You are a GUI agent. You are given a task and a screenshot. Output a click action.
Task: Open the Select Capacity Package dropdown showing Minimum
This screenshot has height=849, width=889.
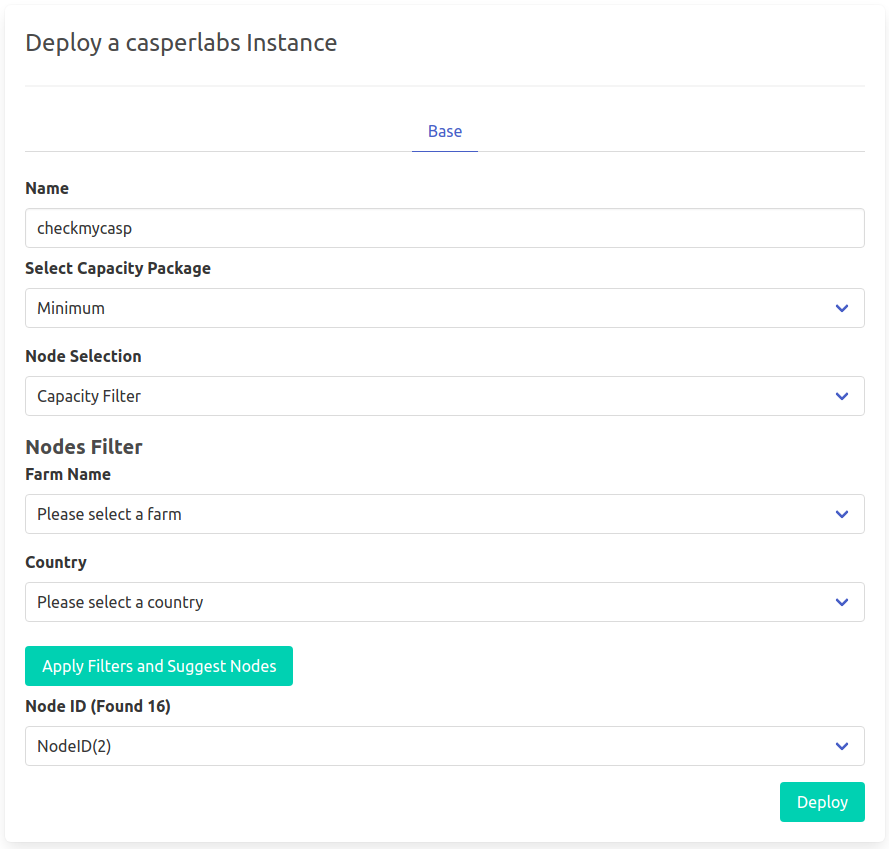(444, 308)
